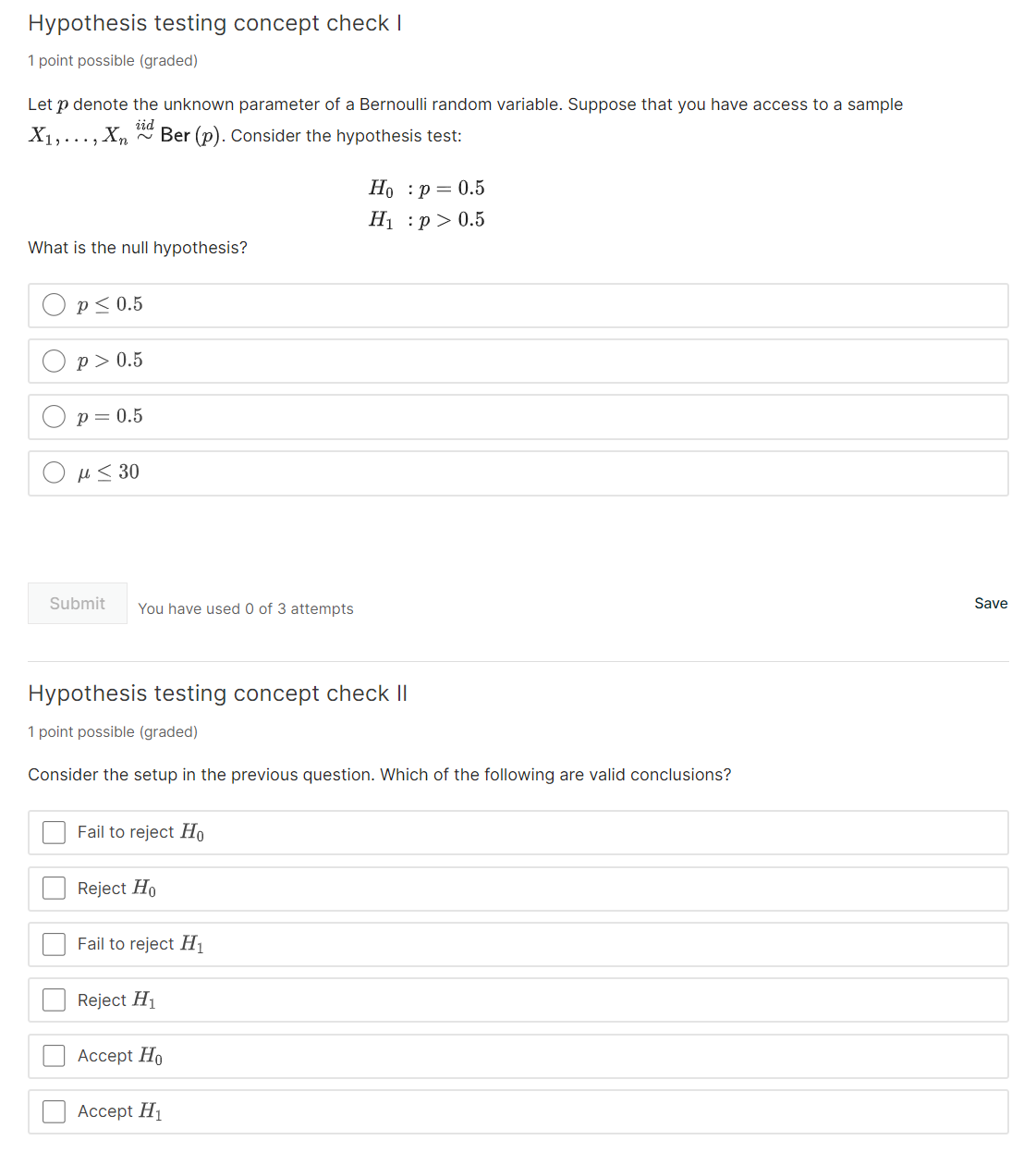Click the answer row containing p > 0.5
Screen dimensions: 1036x1165
click(518, 361)
